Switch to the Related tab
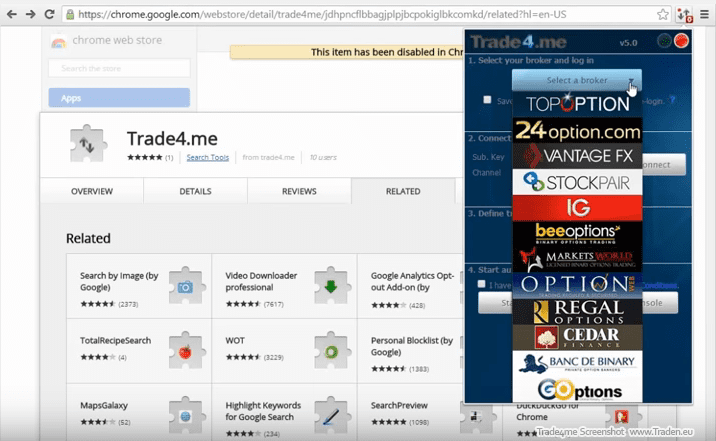 tap(403, 191)
